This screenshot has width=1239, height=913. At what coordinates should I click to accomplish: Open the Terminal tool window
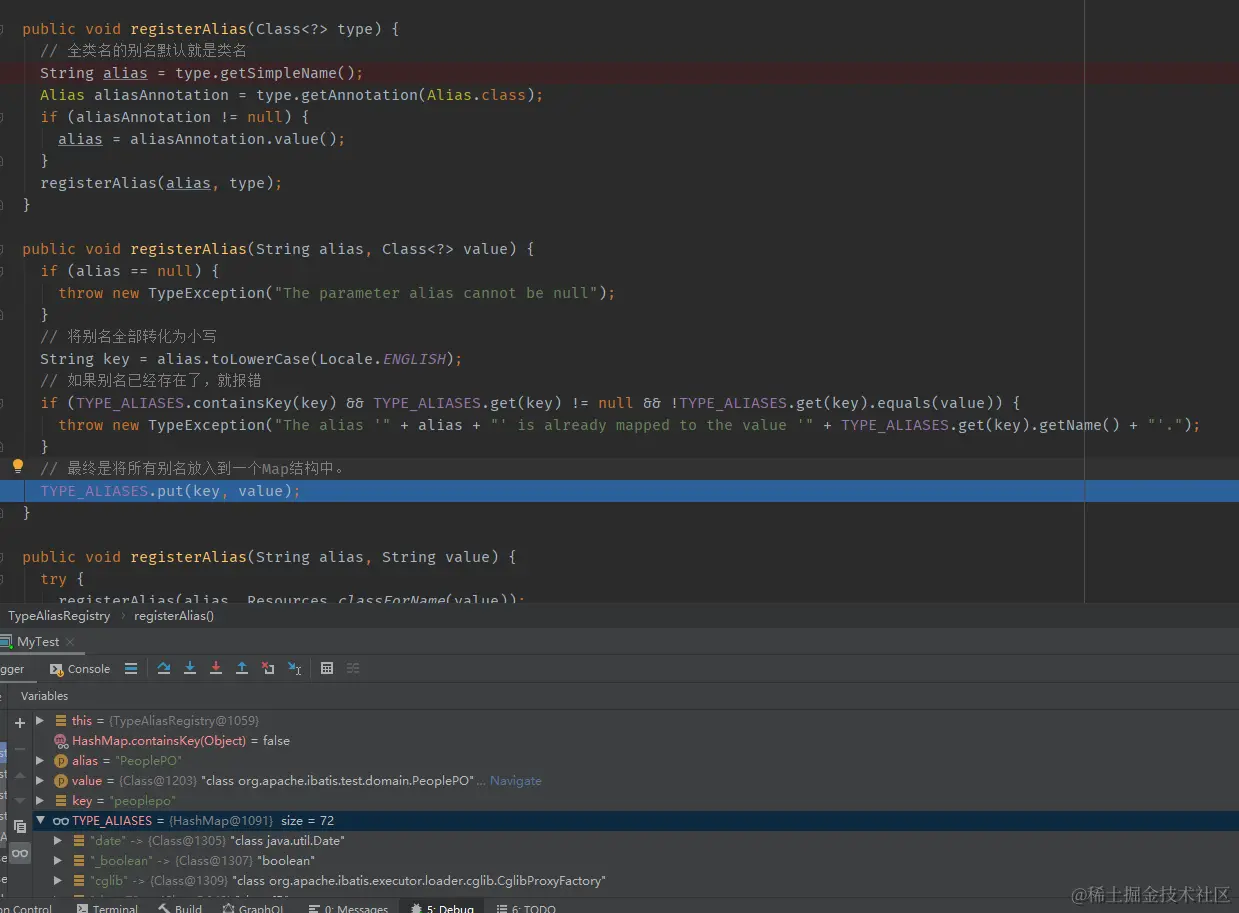click(107, 909)
